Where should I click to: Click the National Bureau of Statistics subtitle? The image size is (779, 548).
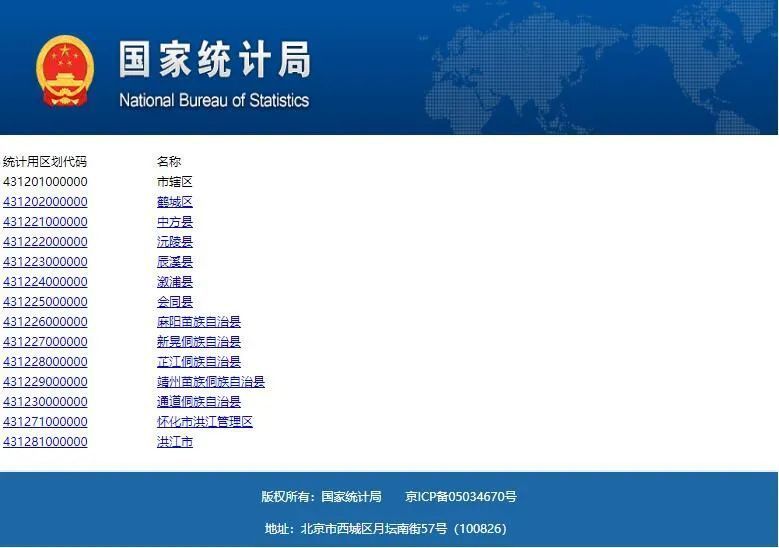coord(214,100)
